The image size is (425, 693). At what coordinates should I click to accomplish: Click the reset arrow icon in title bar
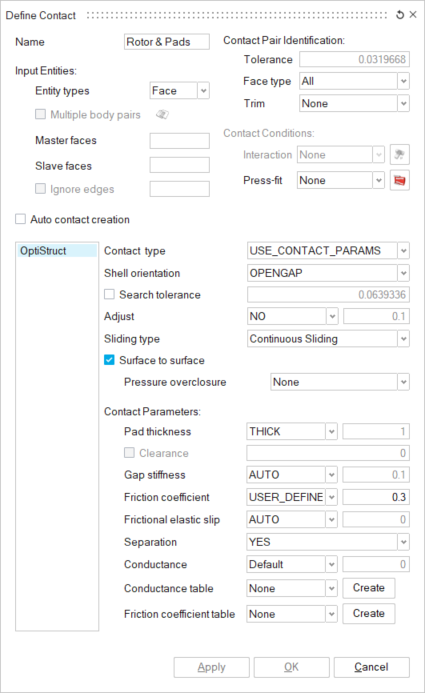click(x=400, y=15)
